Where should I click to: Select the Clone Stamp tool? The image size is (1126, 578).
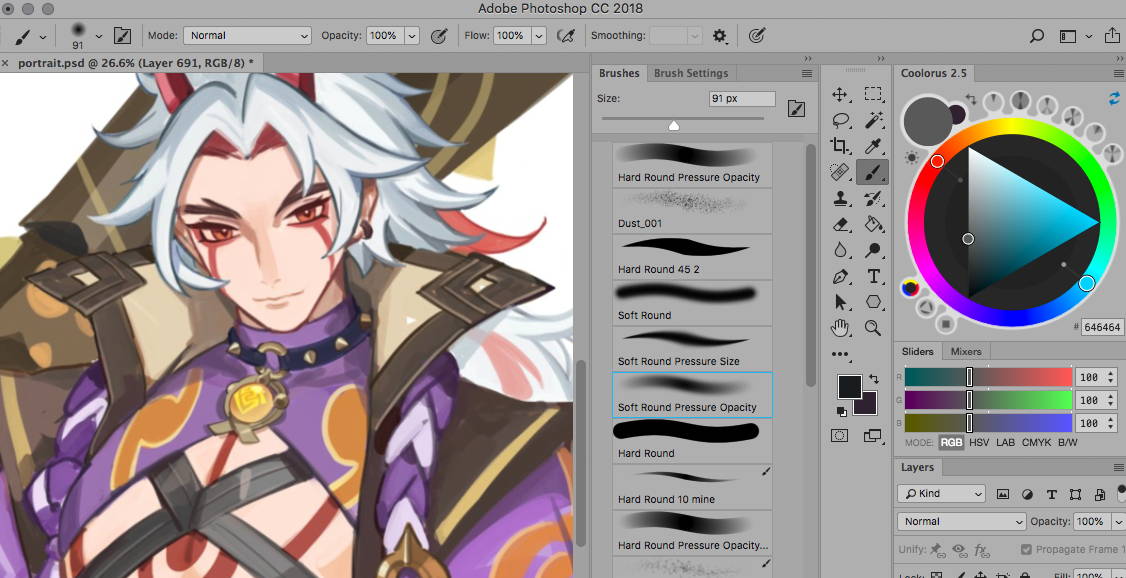(839, 198)
